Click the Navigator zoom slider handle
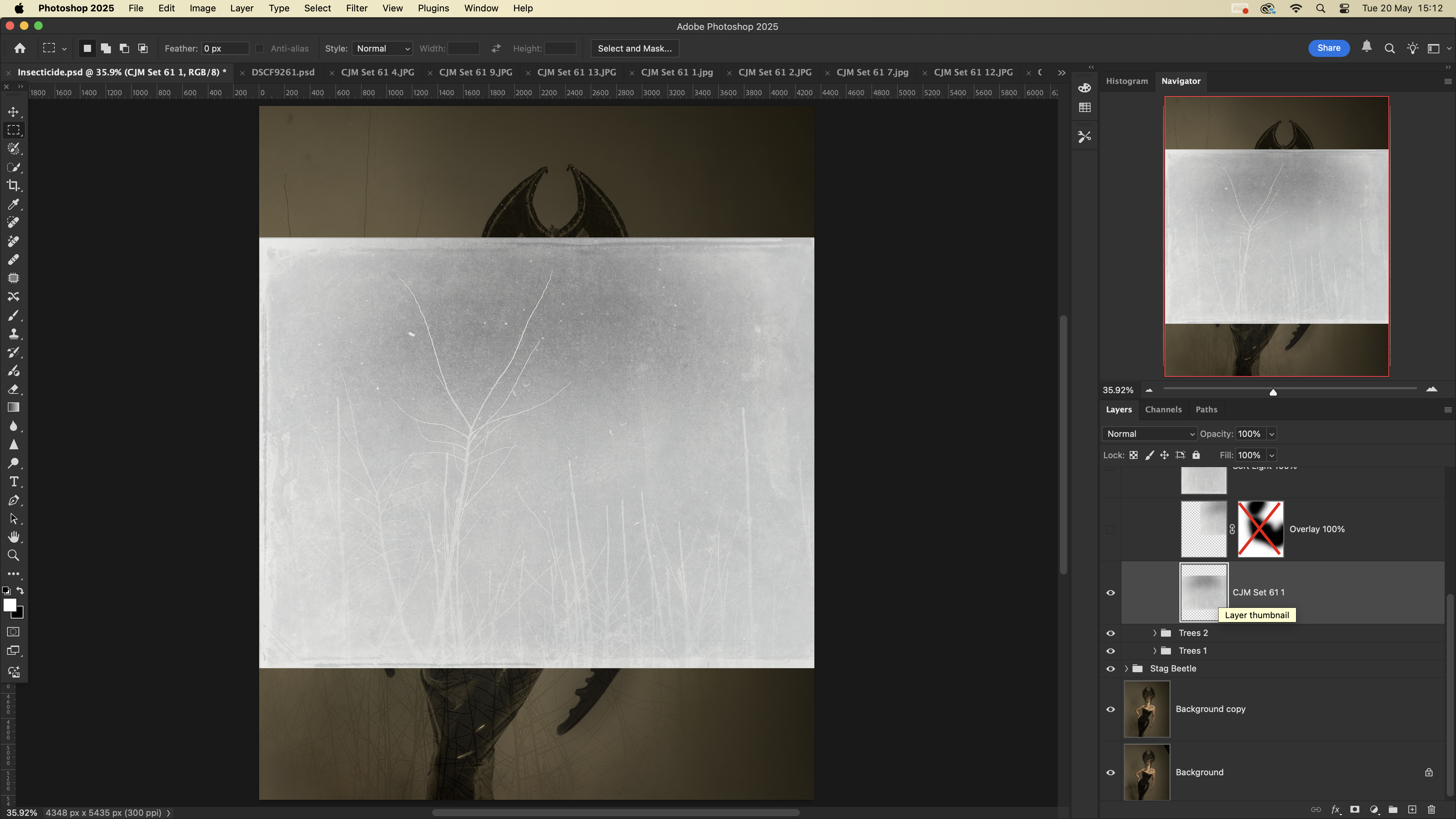Image resolution: width=1456 pixels, height=819 pixels. coord(1273,392)
